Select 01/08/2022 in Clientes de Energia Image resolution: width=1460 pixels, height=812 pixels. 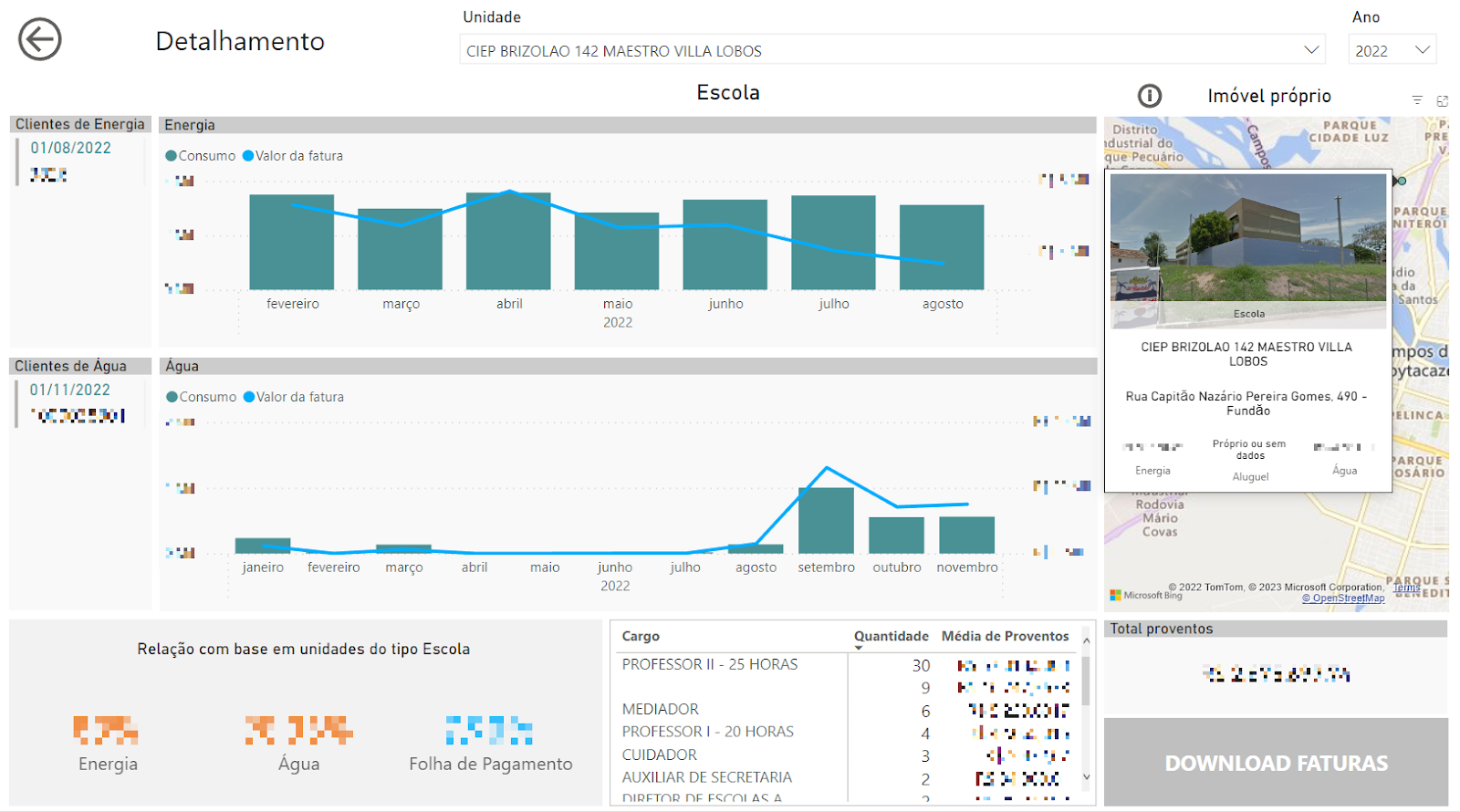pos(71,148)
